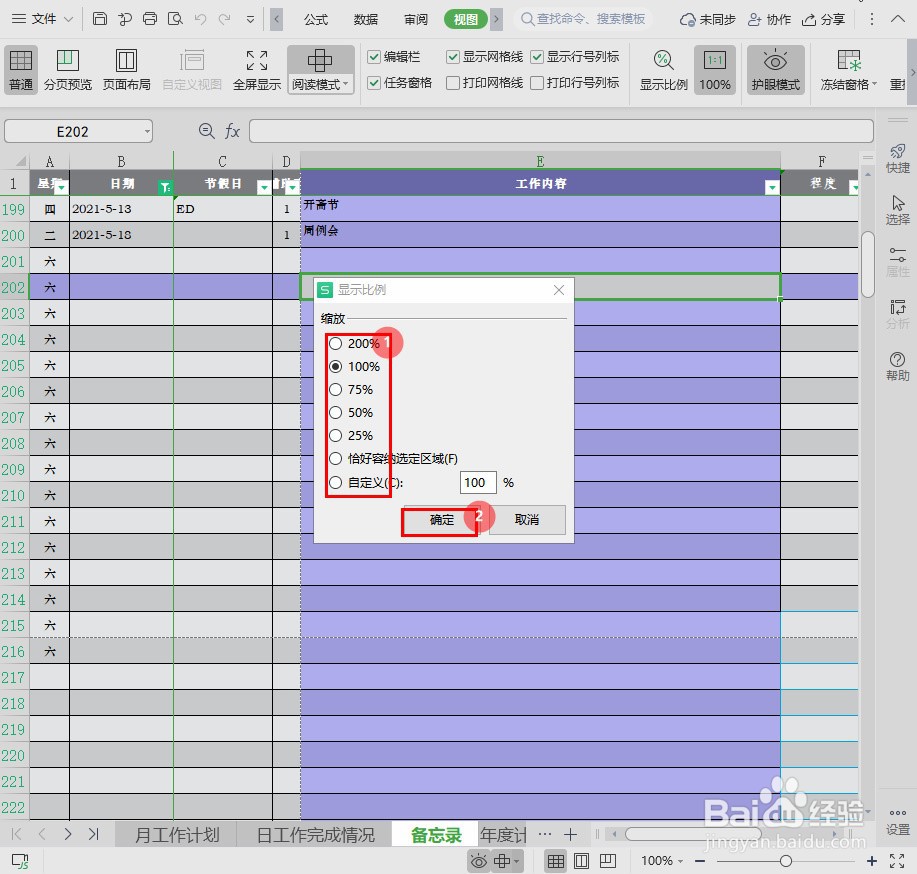Image resolution: width=917 pixels, height=874 pixels.
Task: Switch to 分页预览 view mode
Action: point(67,68)
